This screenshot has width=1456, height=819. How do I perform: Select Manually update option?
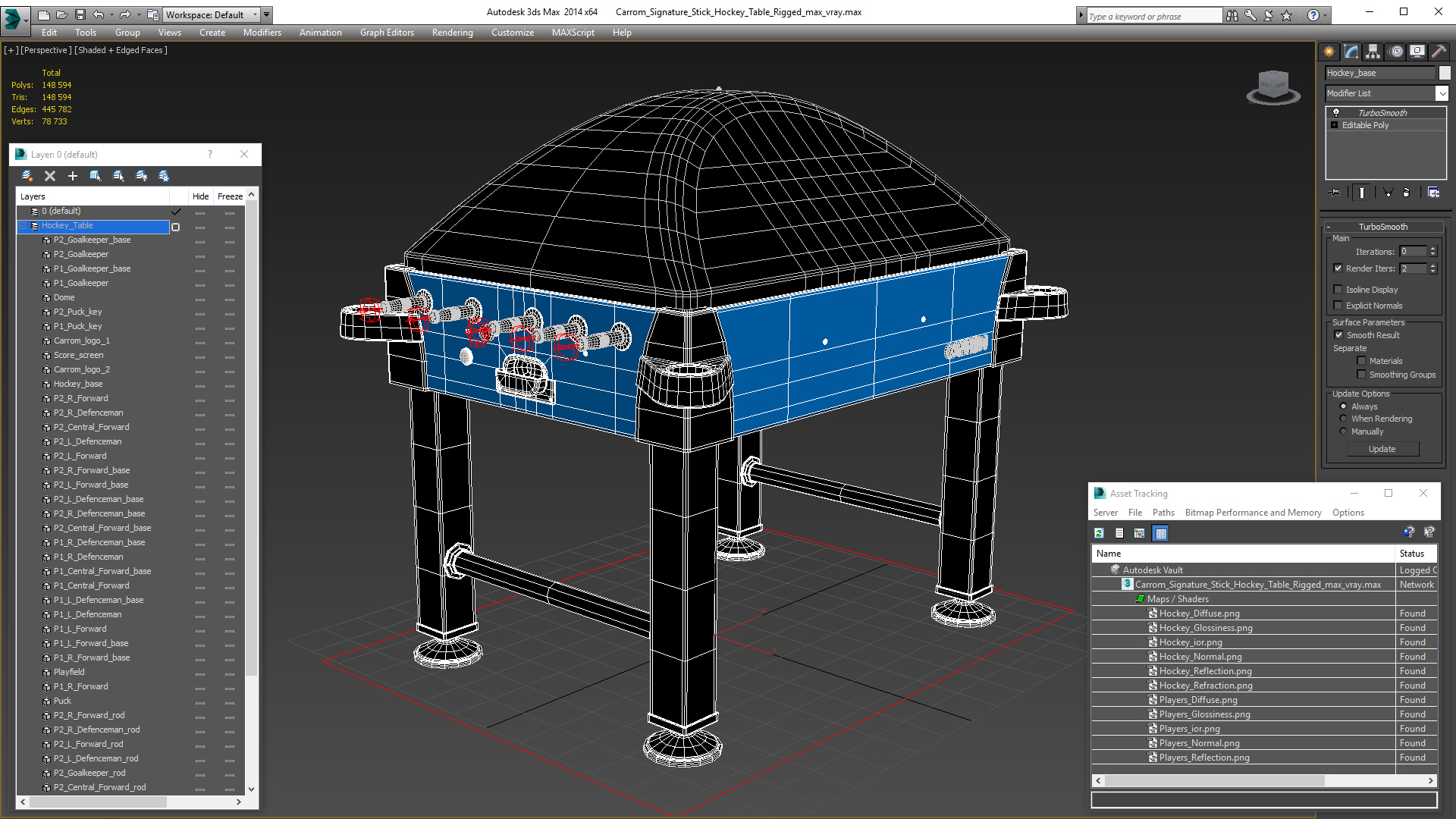click(1343, 431)
